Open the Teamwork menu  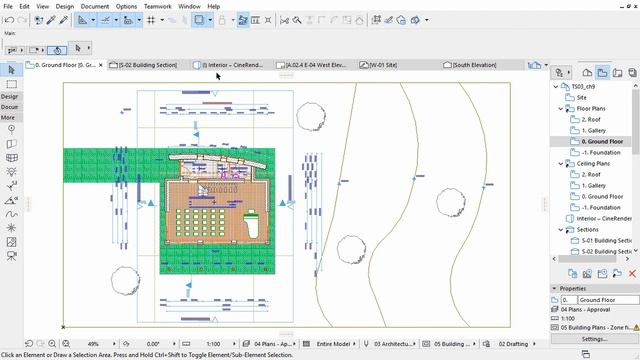158,7
